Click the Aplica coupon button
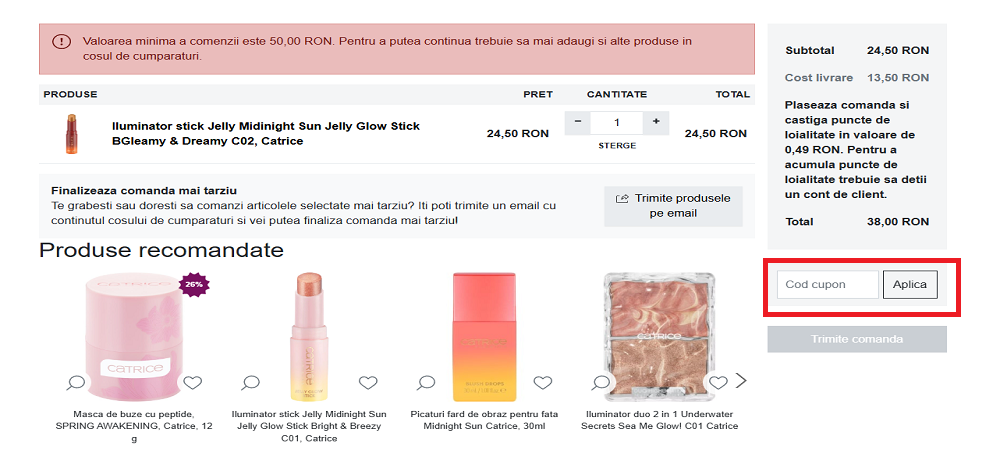Viewport: 1000px width, 450px height. (910, 285)
